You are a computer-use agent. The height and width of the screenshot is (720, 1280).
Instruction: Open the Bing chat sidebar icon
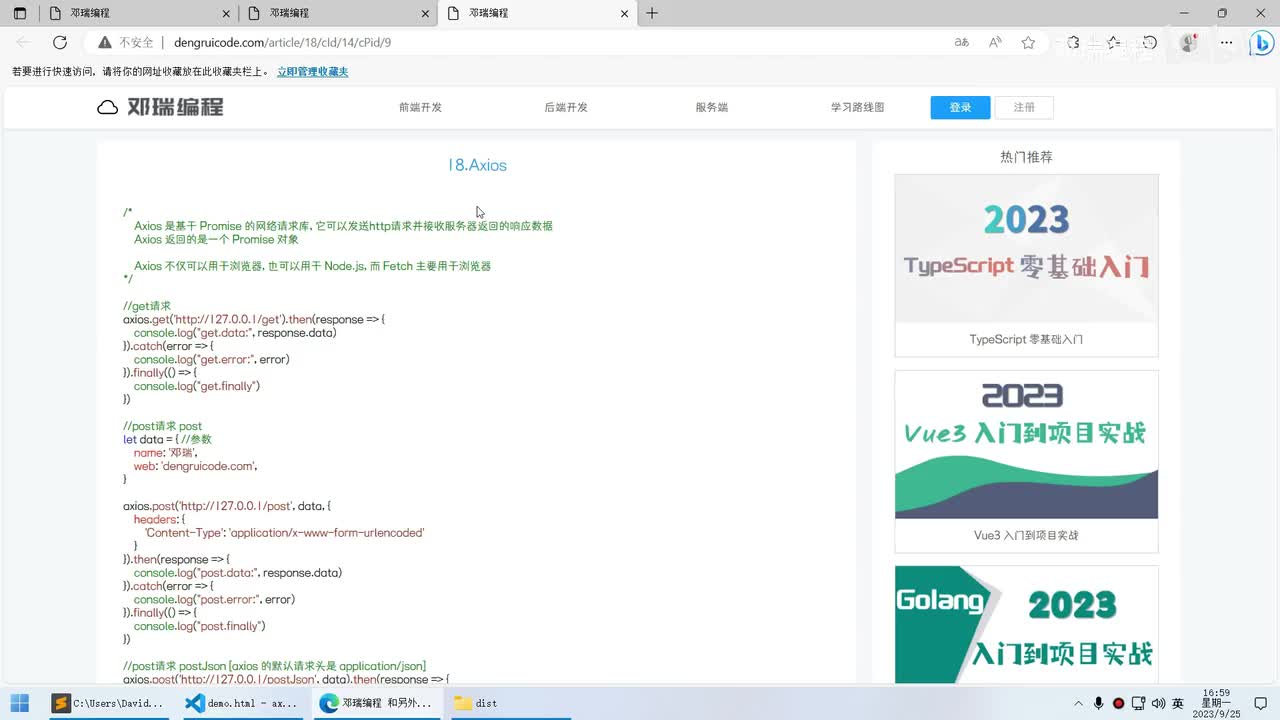coord(1262,43)
